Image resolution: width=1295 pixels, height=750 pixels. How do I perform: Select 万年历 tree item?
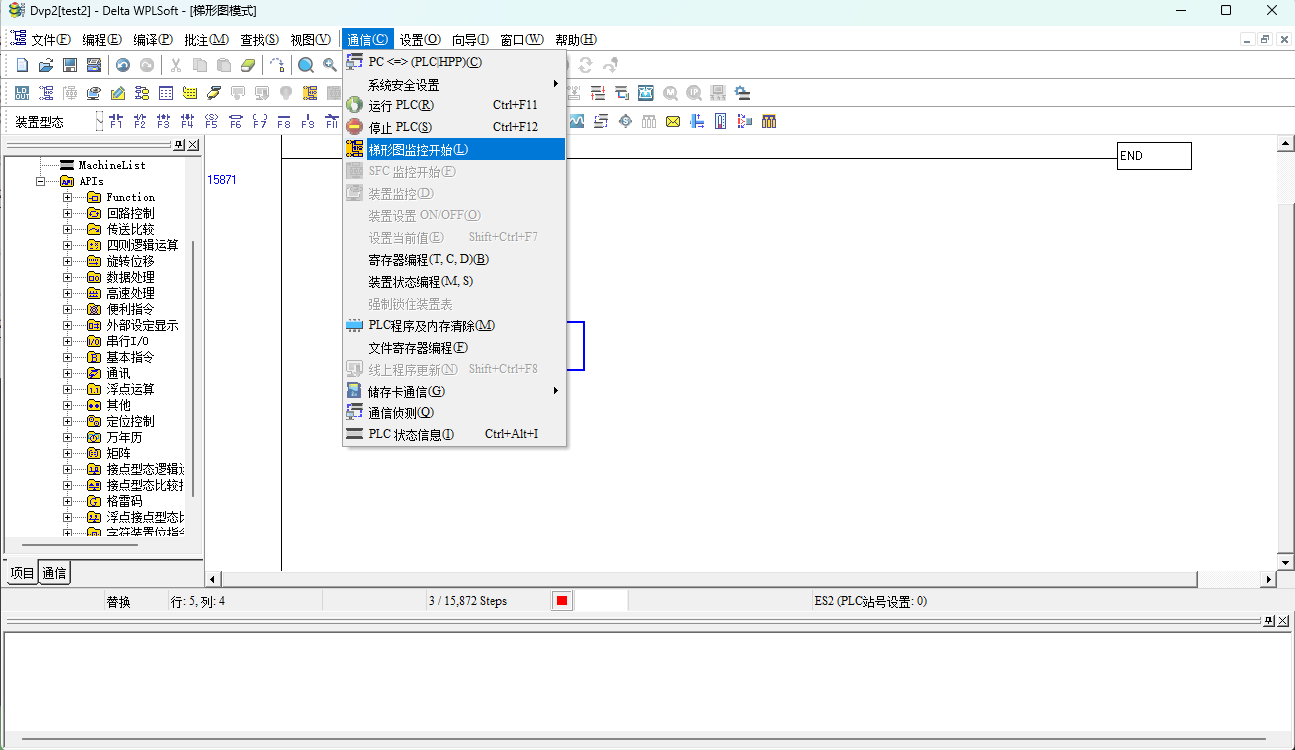(x=124, y=437)
